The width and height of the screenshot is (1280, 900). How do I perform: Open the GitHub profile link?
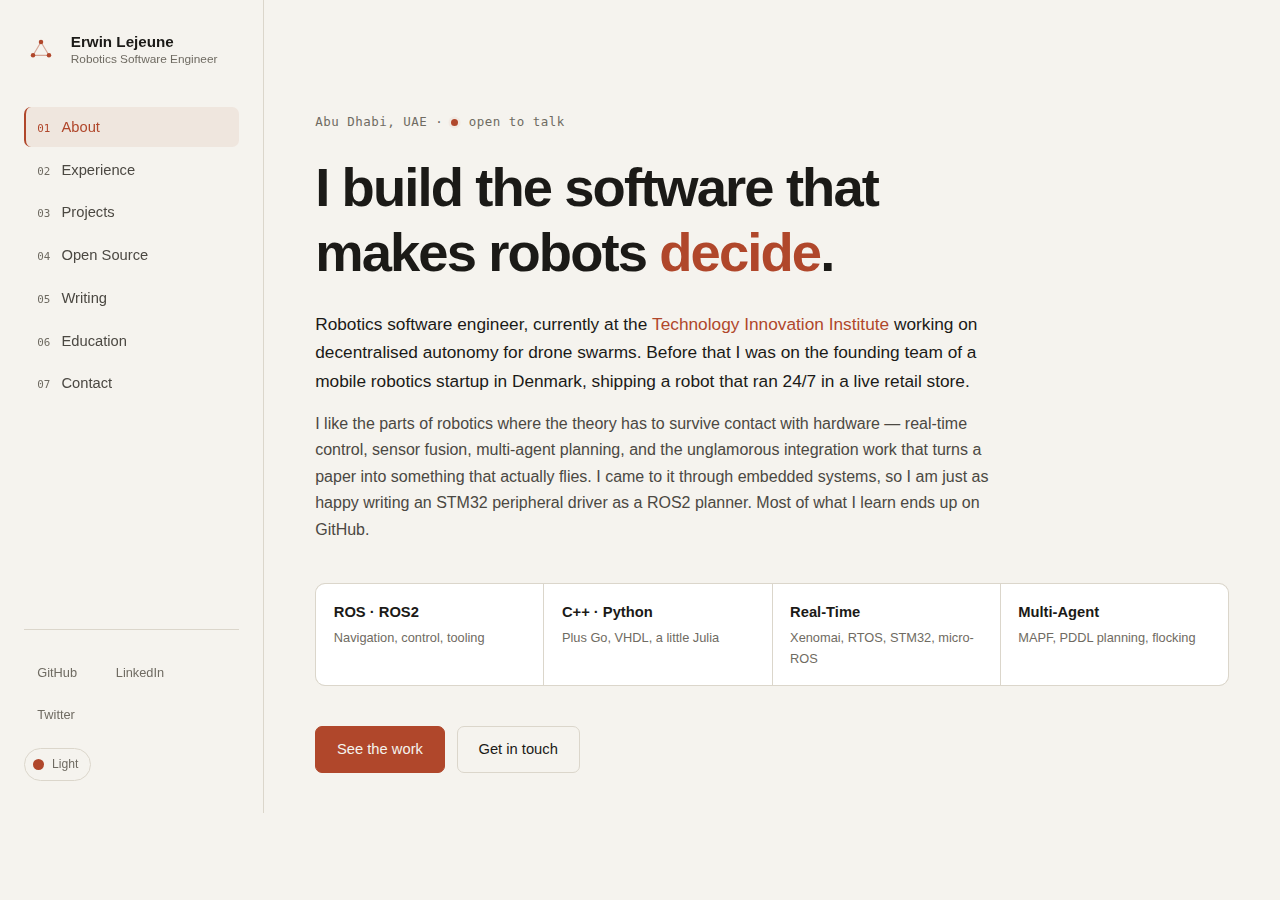click(57, 672)
